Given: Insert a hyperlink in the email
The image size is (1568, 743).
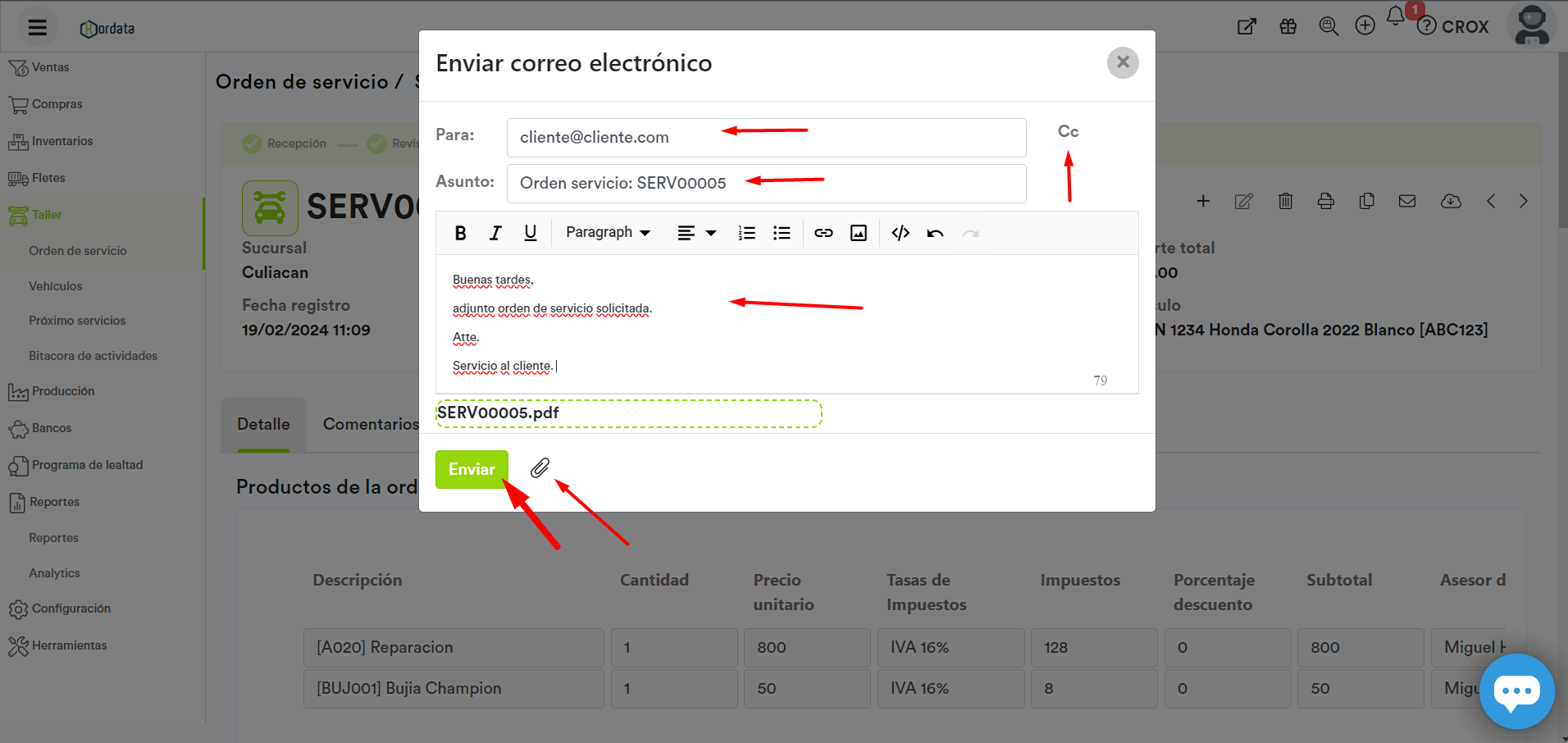Looking at the screenshot, I should pos(823,233).
